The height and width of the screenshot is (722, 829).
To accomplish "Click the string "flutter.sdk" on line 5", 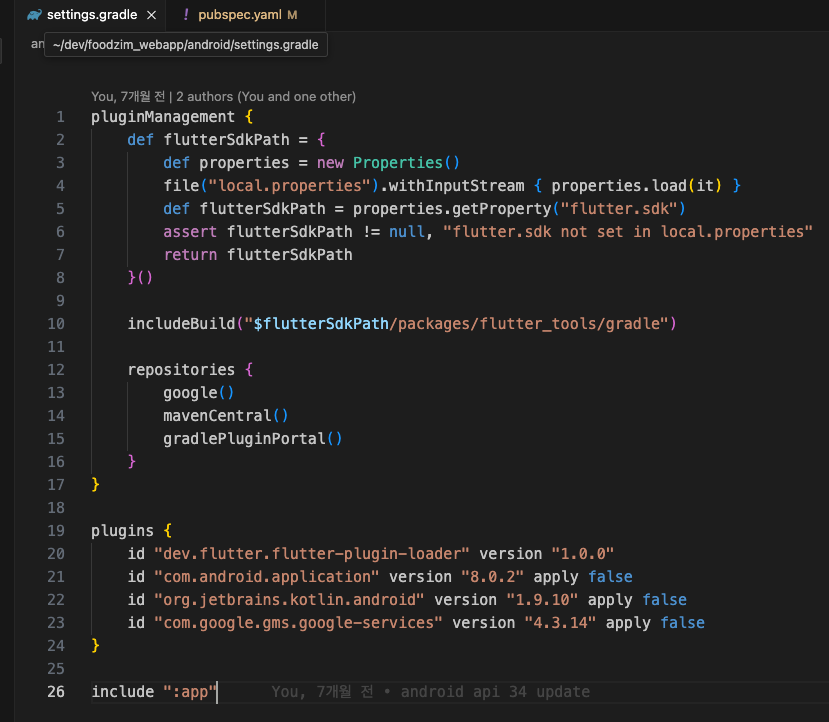I will click(619, 209).
